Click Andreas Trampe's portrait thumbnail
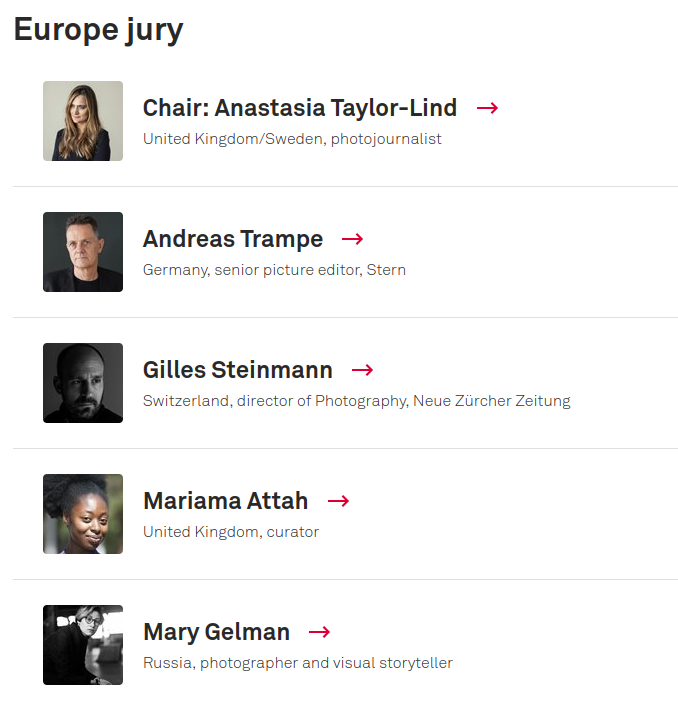 83,252
